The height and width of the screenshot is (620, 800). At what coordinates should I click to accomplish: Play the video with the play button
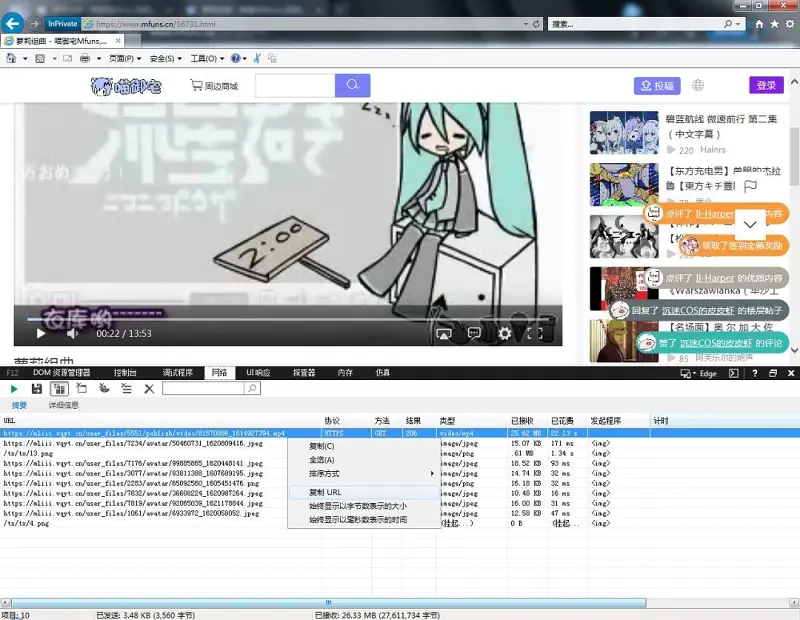(41, 333)
